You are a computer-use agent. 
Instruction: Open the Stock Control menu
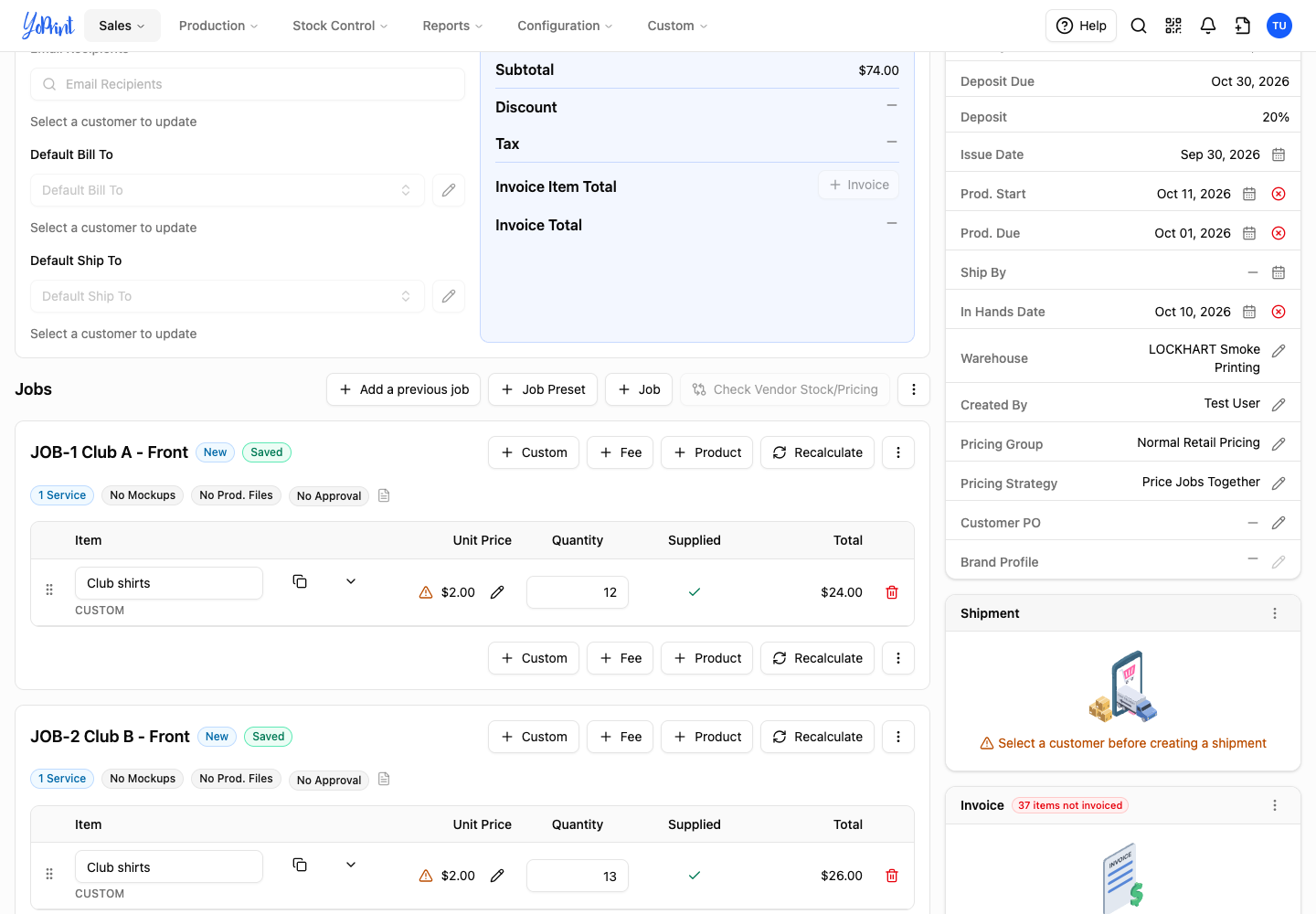[340, 26]
